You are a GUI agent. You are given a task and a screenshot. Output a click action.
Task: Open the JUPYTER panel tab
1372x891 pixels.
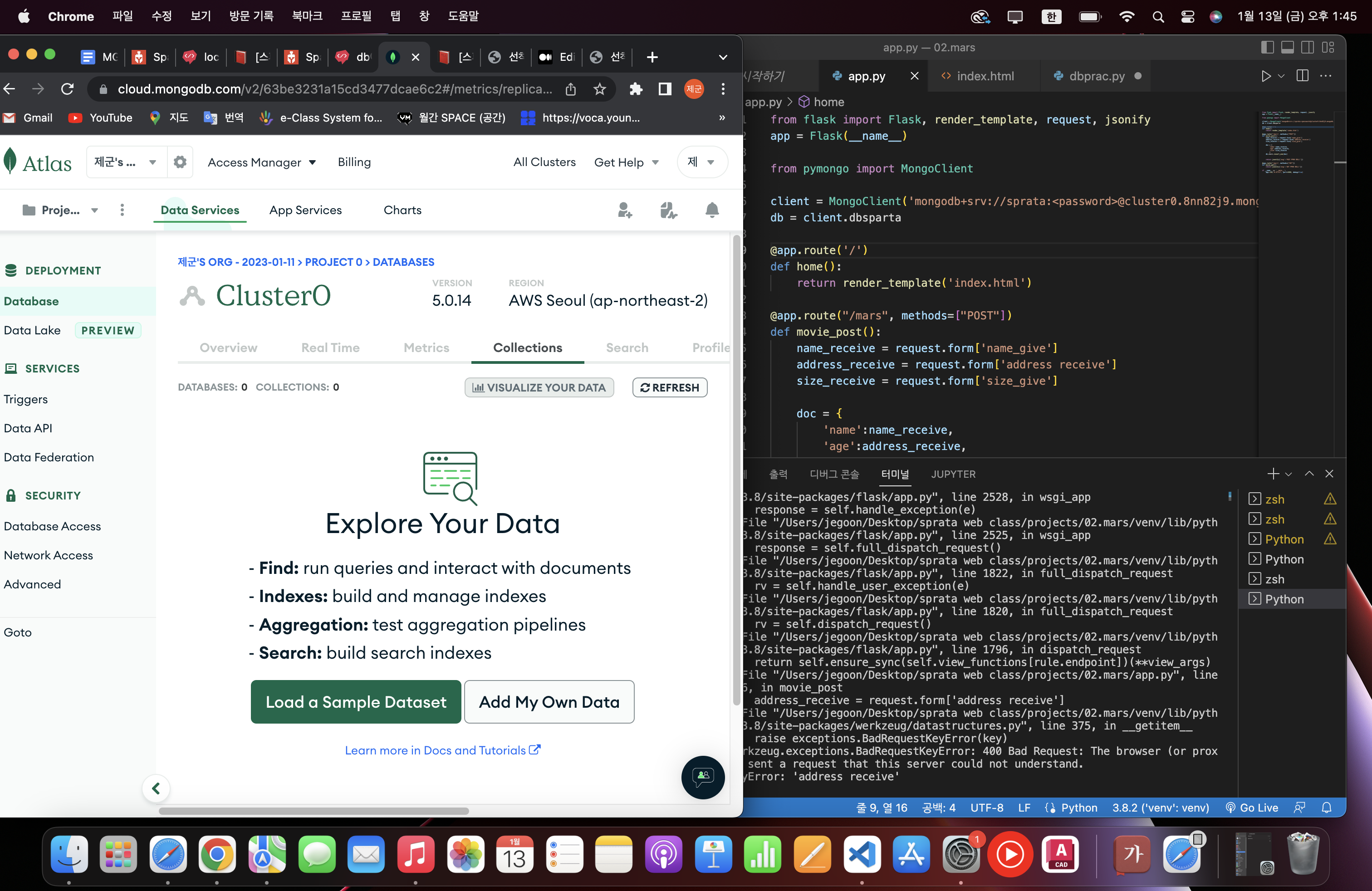(953, 474)
